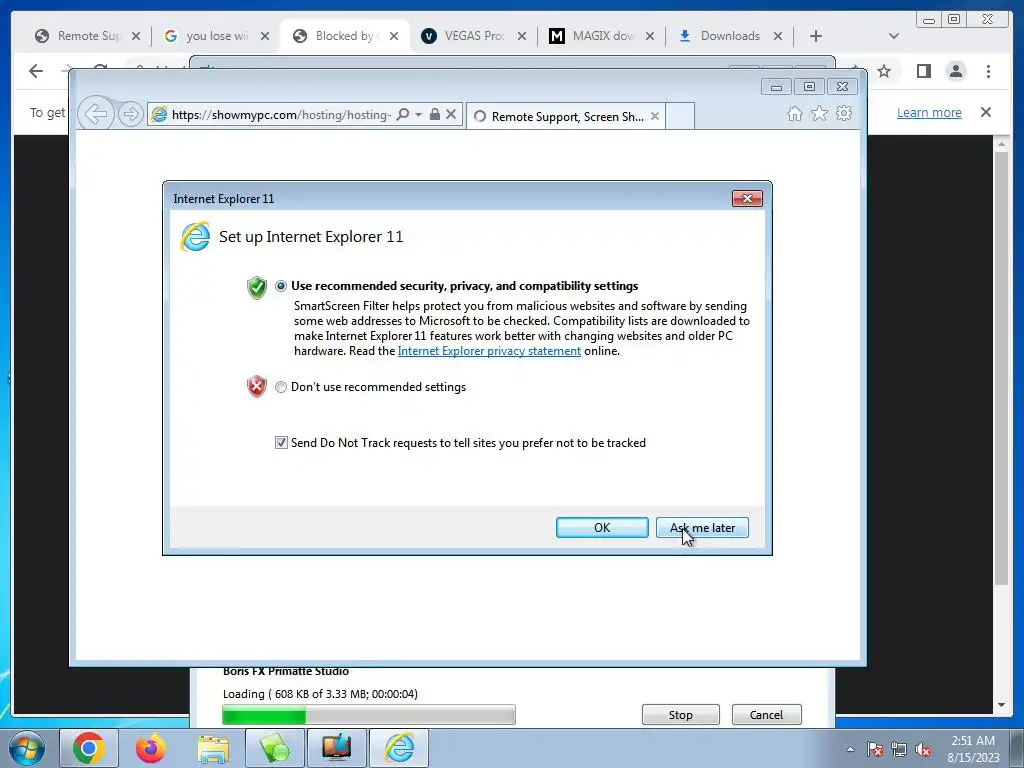Uncheck Send Do Not Track requests checkbox
The width and height of the screenshot is (1024, 768).
pyautogui.click(x=281, y=443)
